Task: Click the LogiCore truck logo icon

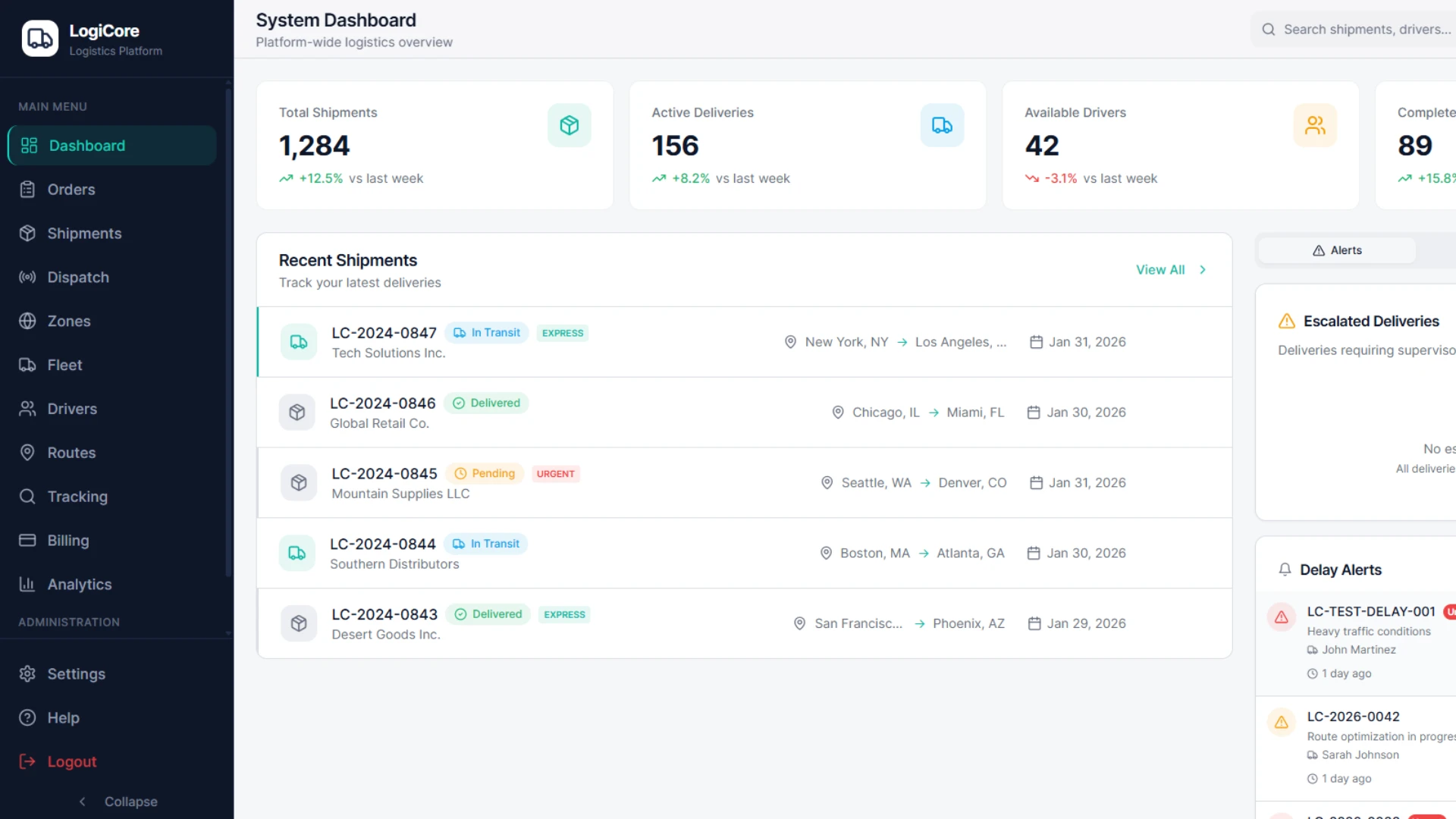Action: 40,38
